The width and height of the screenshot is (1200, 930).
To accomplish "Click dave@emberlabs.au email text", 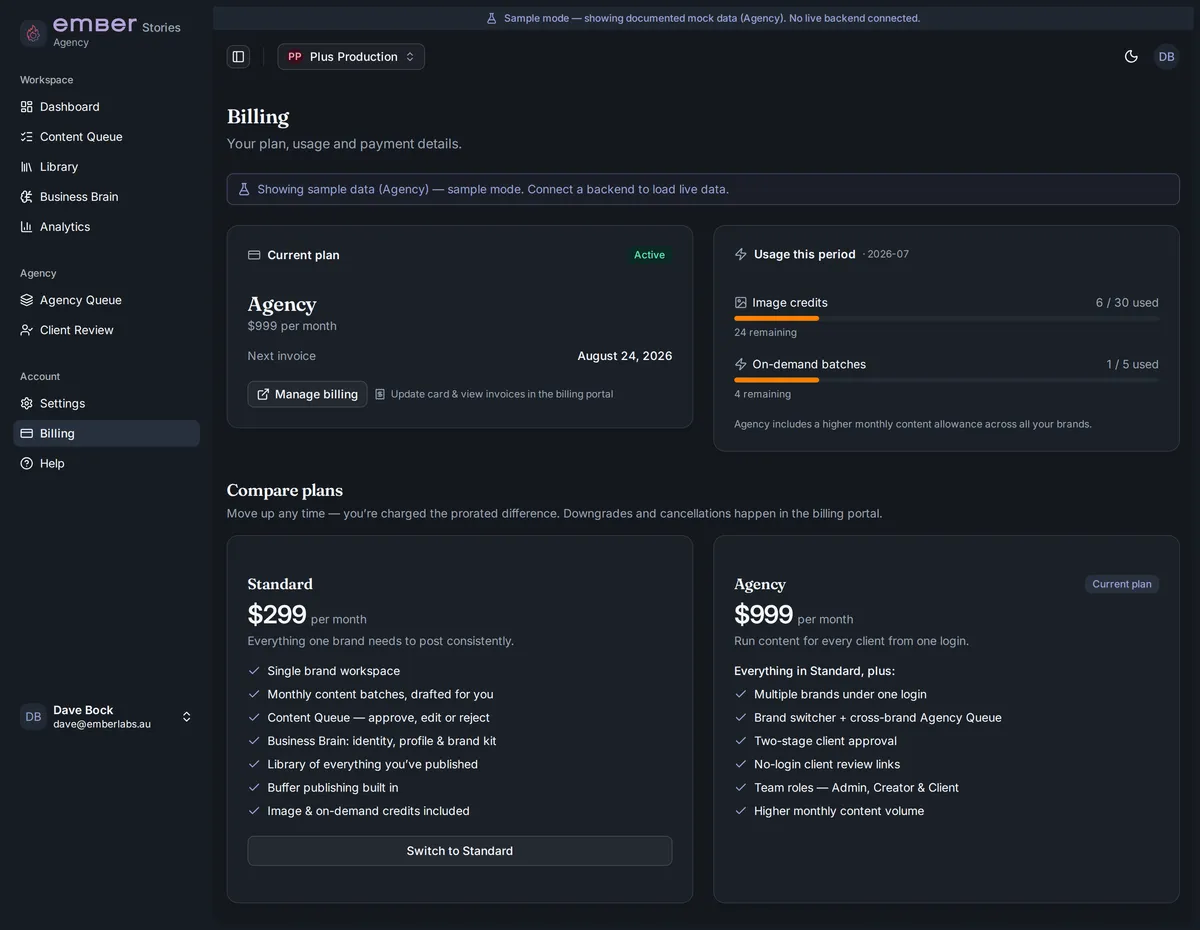I will (x=102, y=724).
